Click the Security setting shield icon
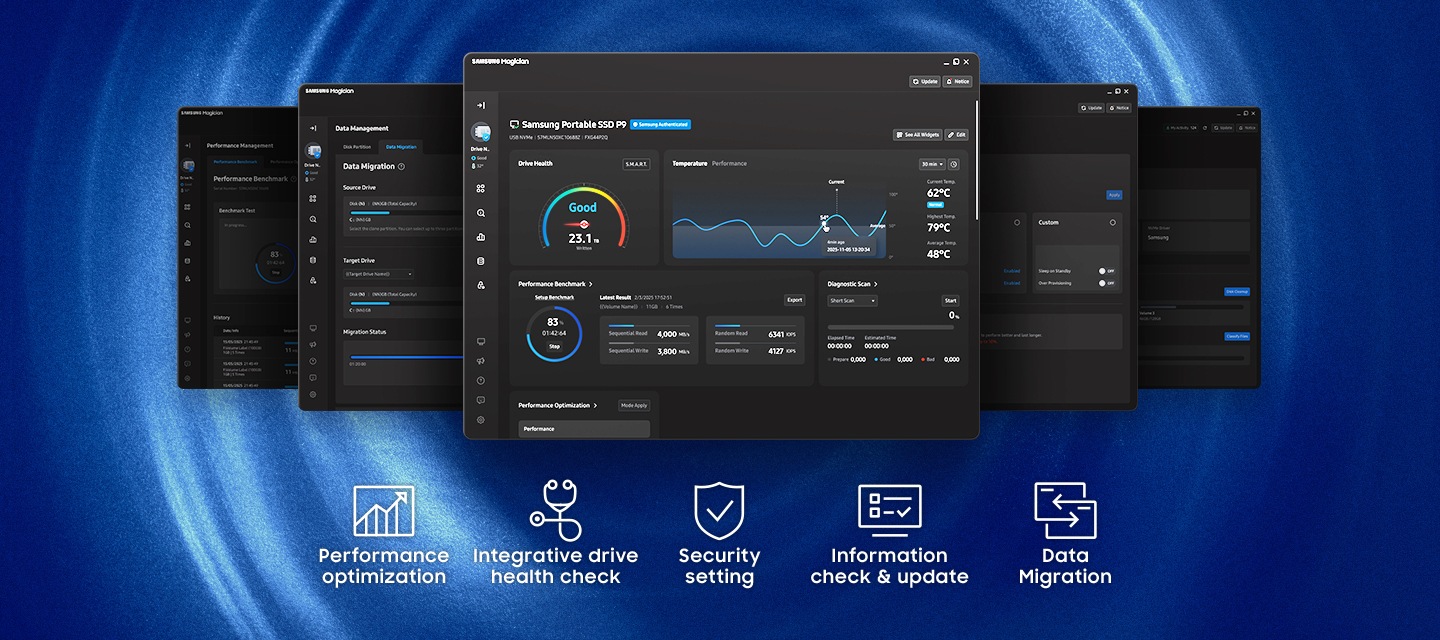The image size is (1440, 640). (719, 511)
